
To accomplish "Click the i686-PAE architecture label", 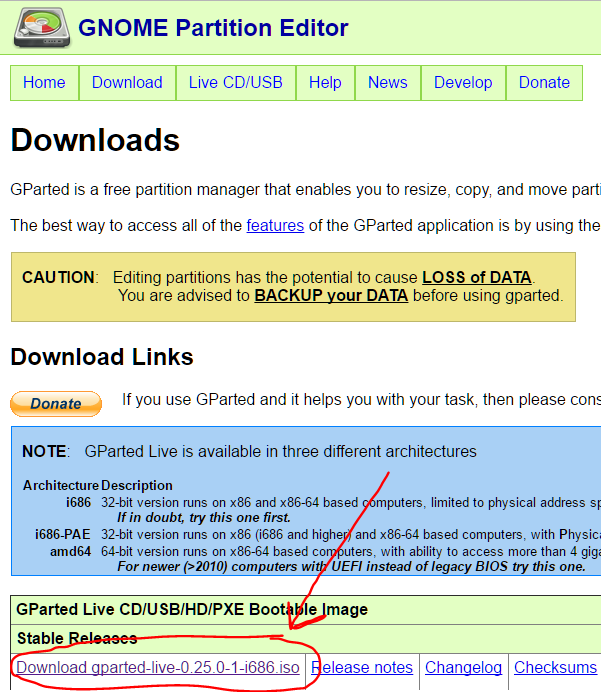I will [x=63, y=534].
